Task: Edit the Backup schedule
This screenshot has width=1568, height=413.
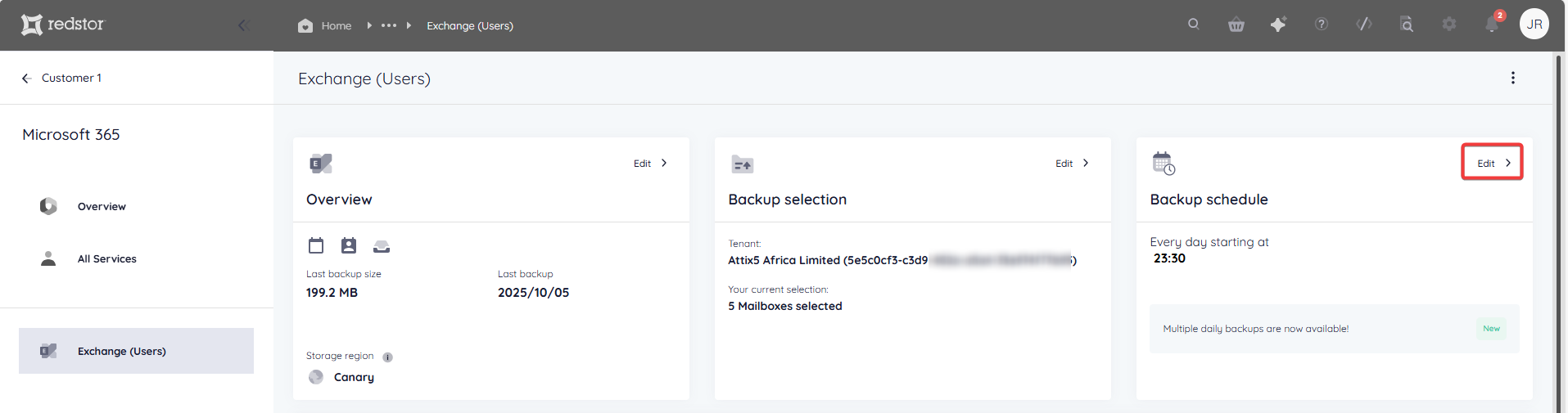Action: 1486,164
